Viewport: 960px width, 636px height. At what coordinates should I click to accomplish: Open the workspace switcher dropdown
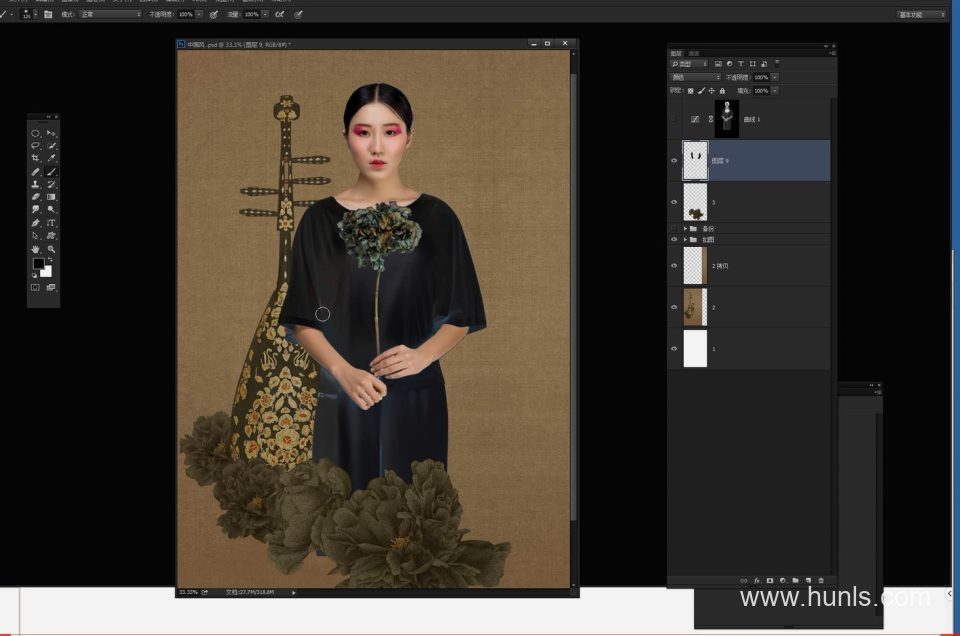point(921,14)
